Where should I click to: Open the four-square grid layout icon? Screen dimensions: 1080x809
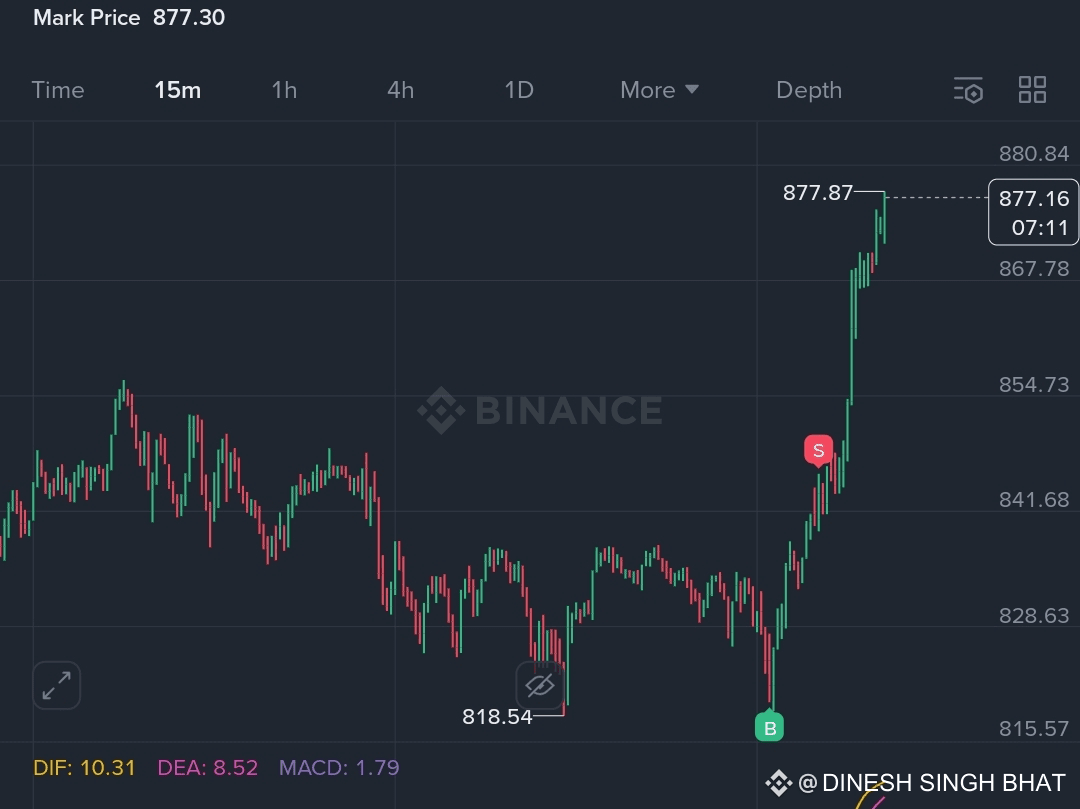pos(1032,90)
